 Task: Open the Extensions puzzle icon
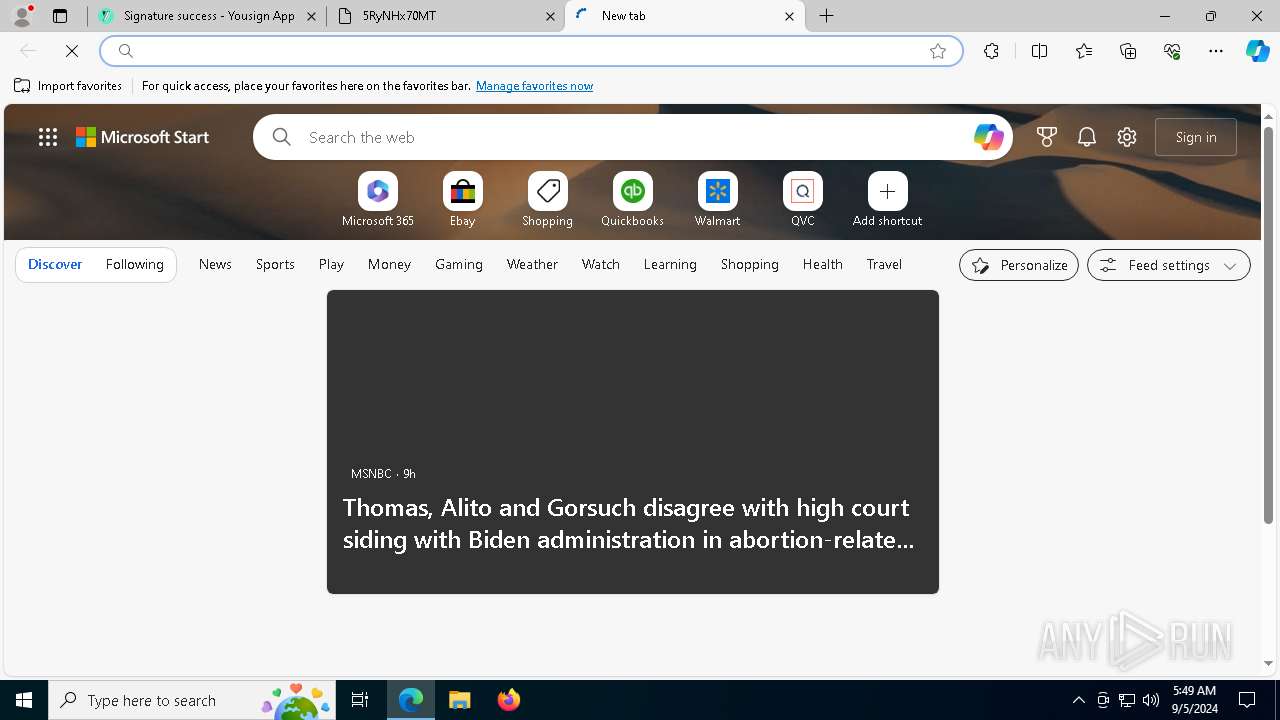tap(991, 51)
